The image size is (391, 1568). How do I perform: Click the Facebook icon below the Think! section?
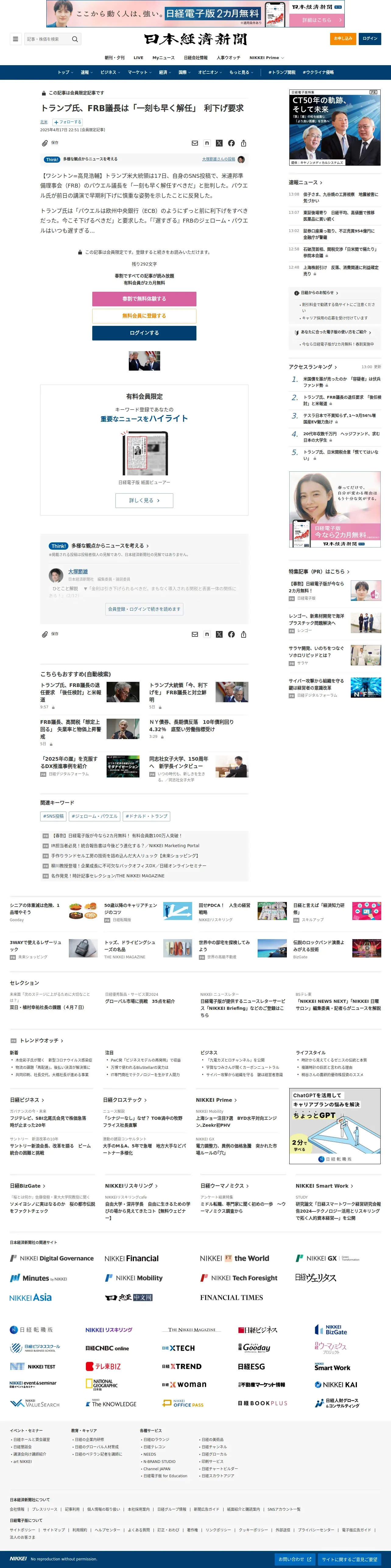pyautogui.click(x=231, y=634)
